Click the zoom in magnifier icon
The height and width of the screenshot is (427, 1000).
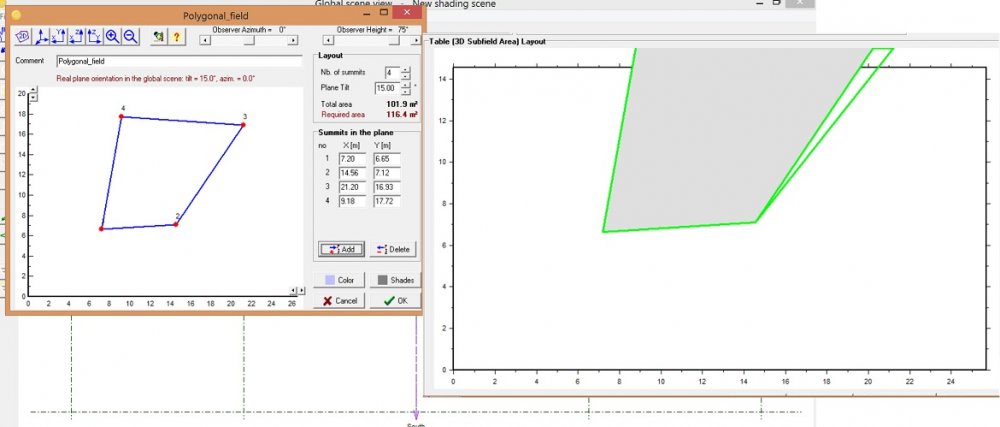coord(112,36)
